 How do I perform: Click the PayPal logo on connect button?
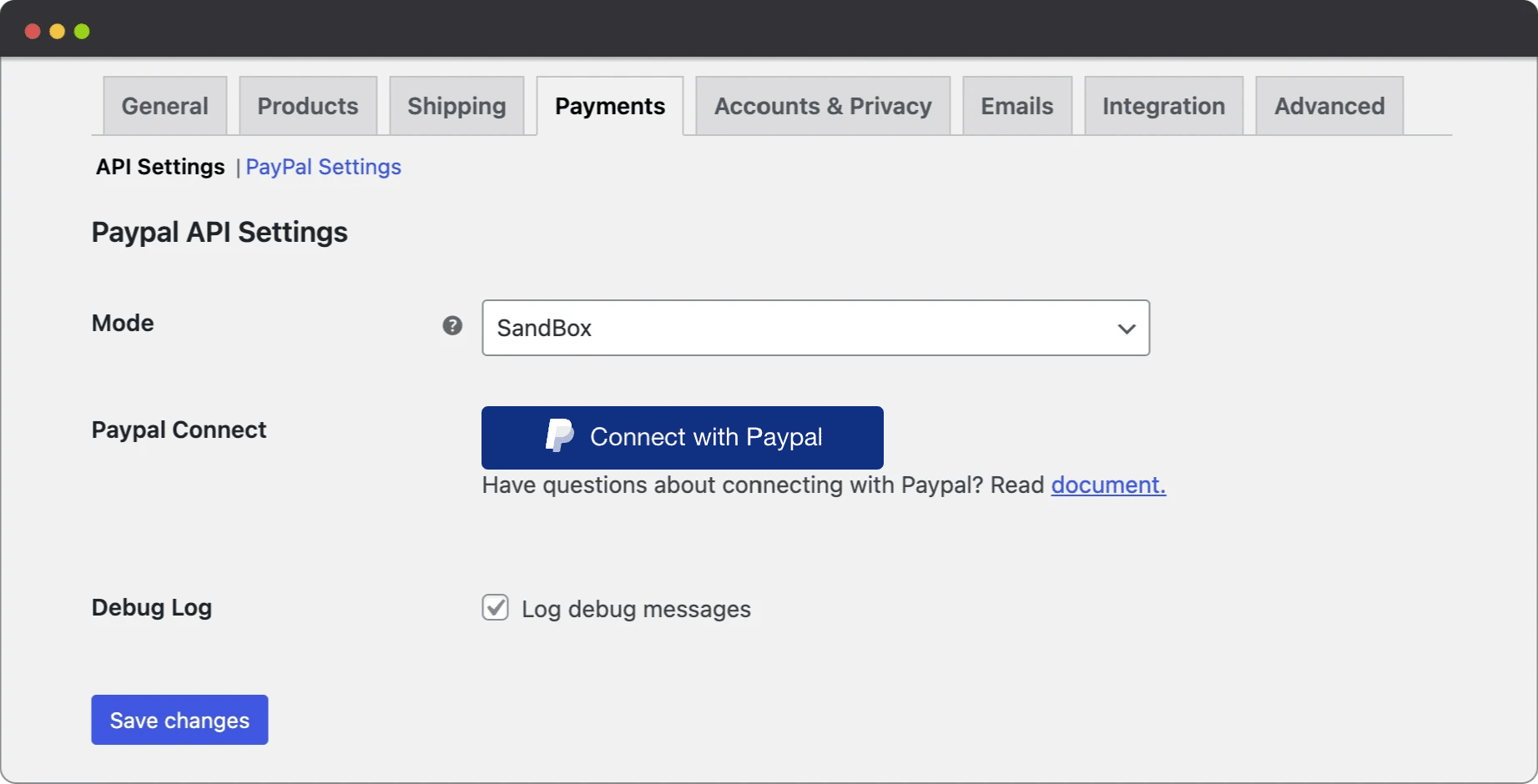559,435
